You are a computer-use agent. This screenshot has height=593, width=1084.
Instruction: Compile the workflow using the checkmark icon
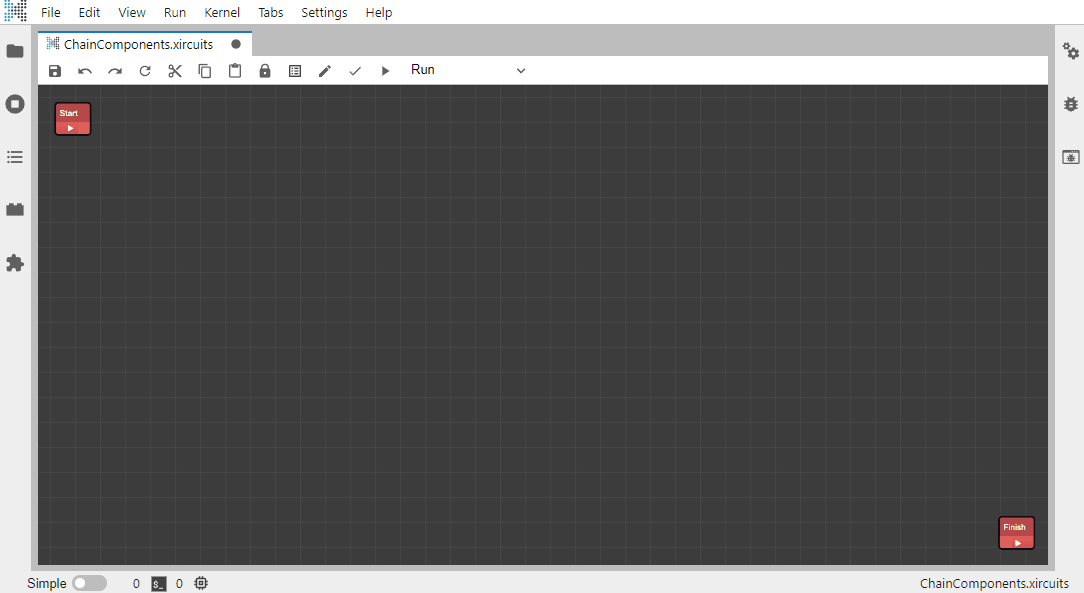click(x=354, y=71)
